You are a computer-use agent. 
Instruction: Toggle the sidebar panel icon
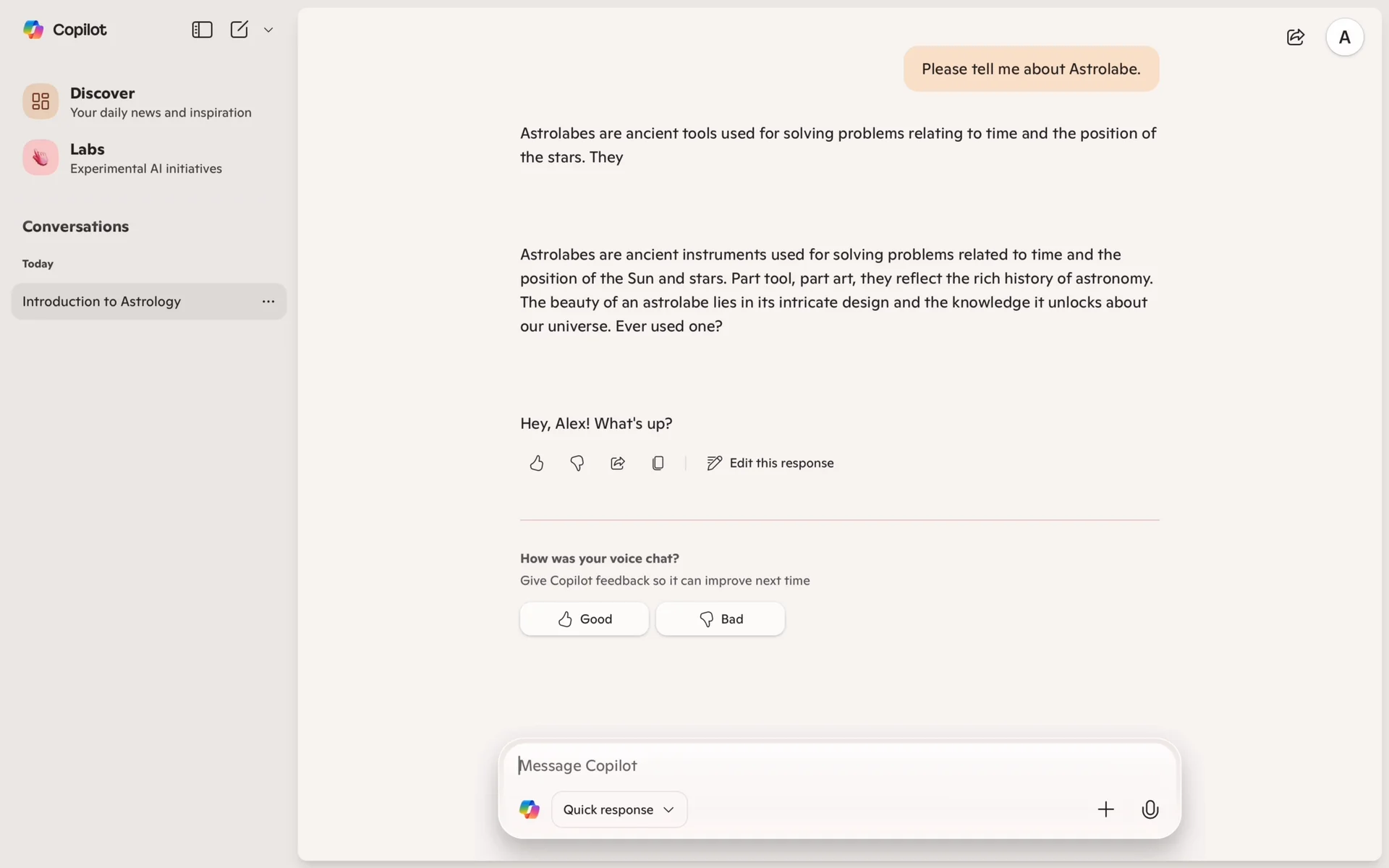coord(202,30)
